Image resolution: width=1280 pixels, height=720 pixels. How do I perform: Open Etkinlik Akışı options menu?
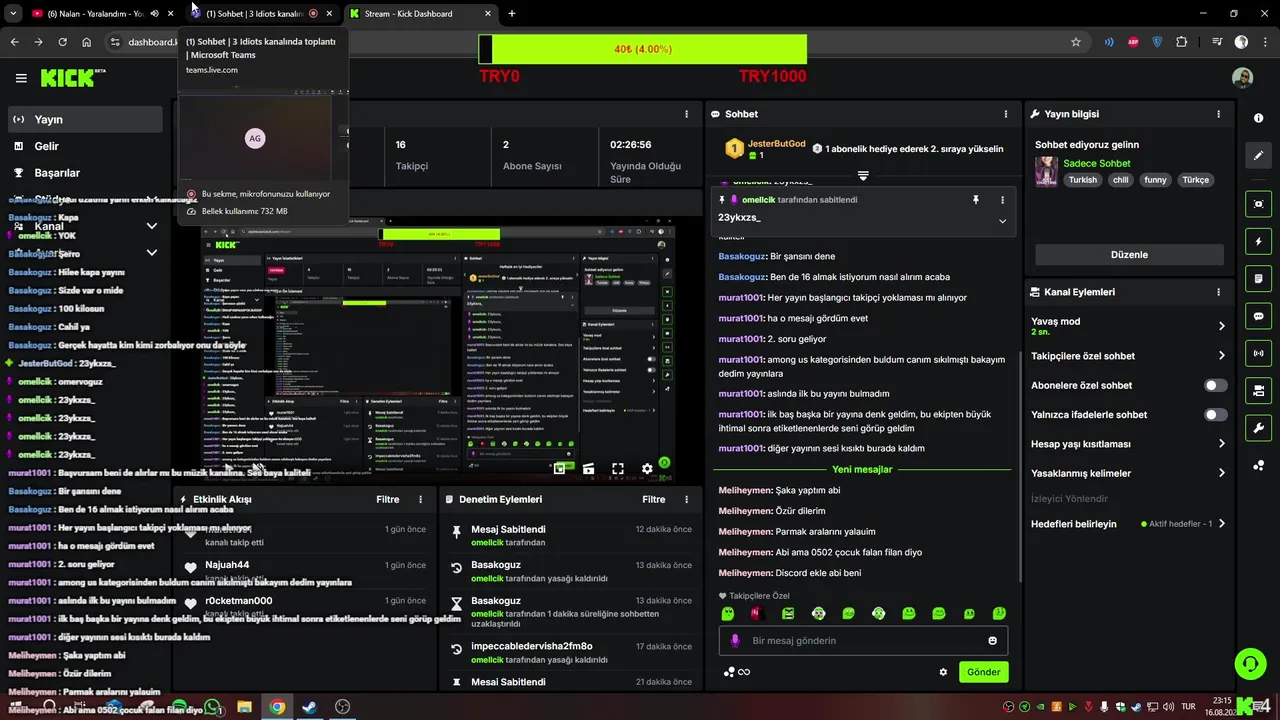tap(420, 499)
